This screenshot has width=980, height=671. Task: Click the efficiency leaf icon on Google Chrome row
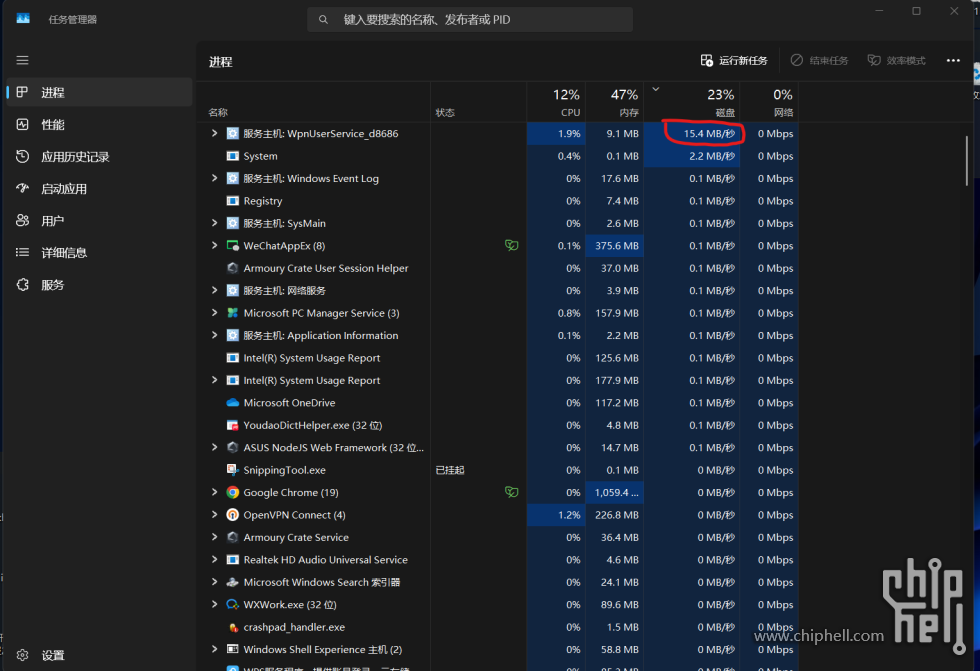(x=511, y=492)
